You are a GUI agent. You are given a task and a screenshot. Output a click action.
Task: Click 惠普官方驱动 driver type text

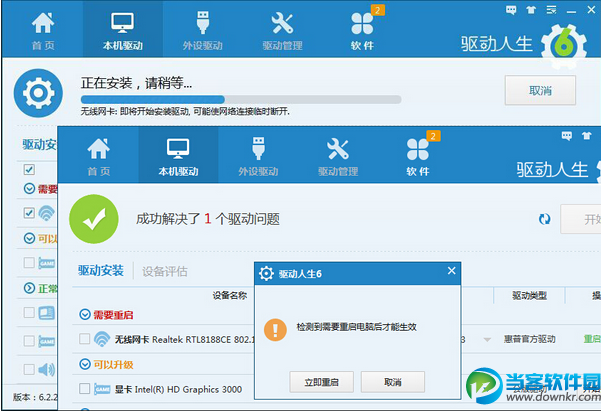pos(529,339)
